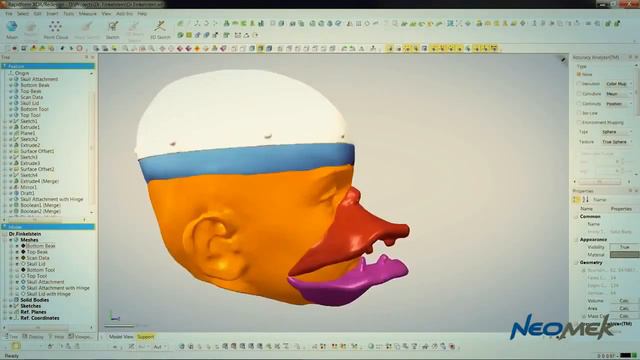
Task: Open the Insert menu
Action: [52, 13]
